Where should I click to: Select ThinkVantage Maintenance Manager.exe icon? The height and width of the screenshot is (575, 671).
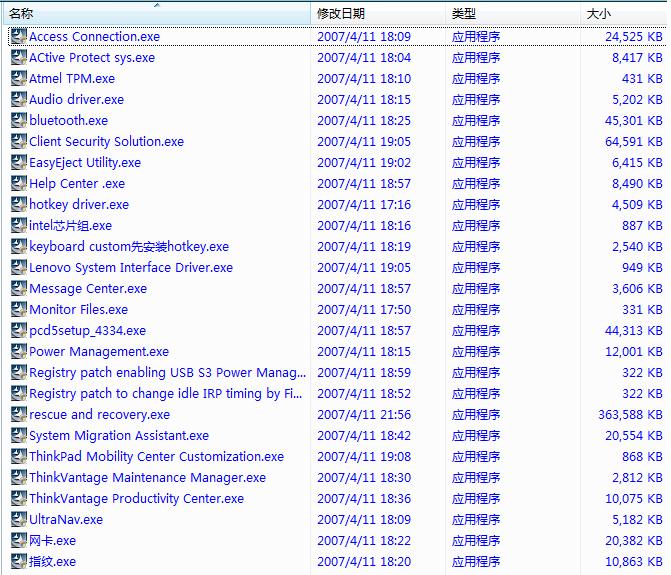click(x=18, y=477)
